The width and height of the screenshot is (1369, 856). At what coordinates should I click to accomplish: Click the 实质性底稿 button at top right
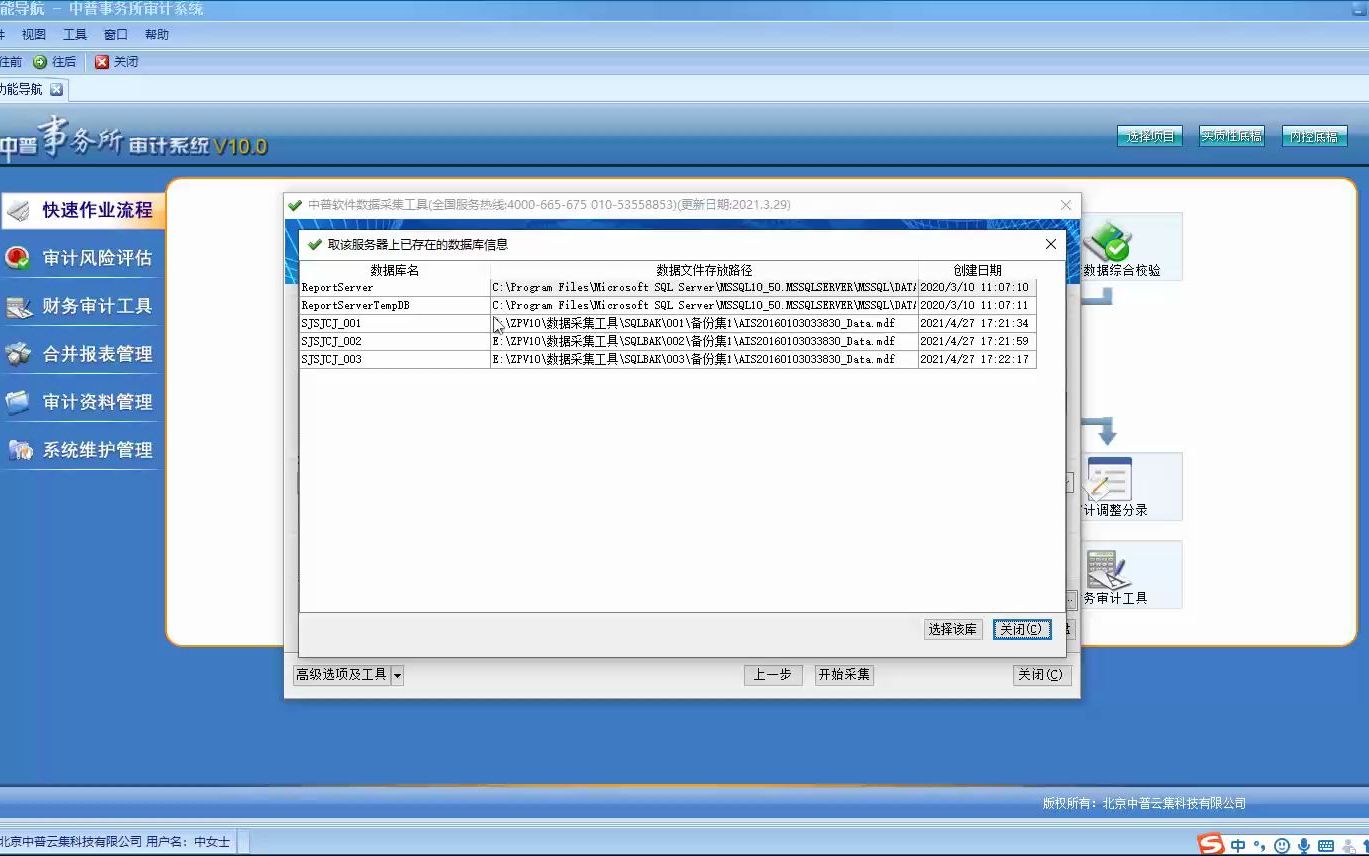coord(1232,136)
